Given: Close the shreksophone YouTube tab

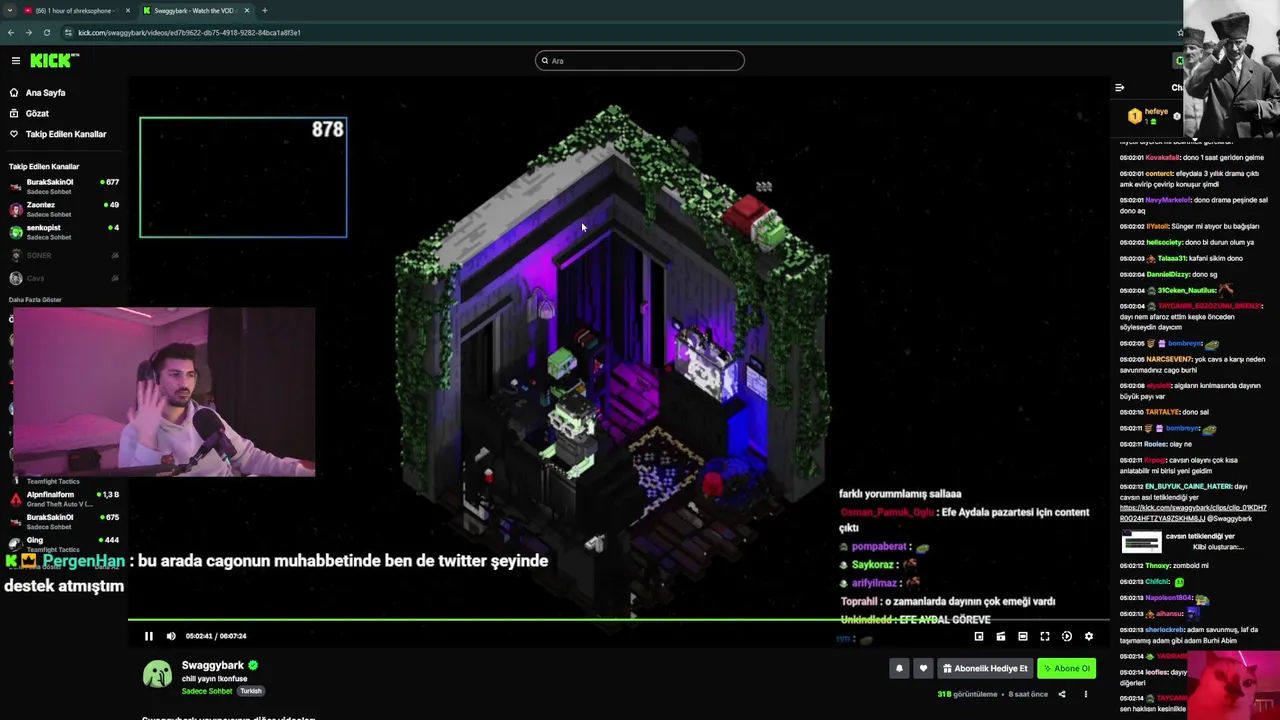Looking at the screenshot, I should pos(128,11).
